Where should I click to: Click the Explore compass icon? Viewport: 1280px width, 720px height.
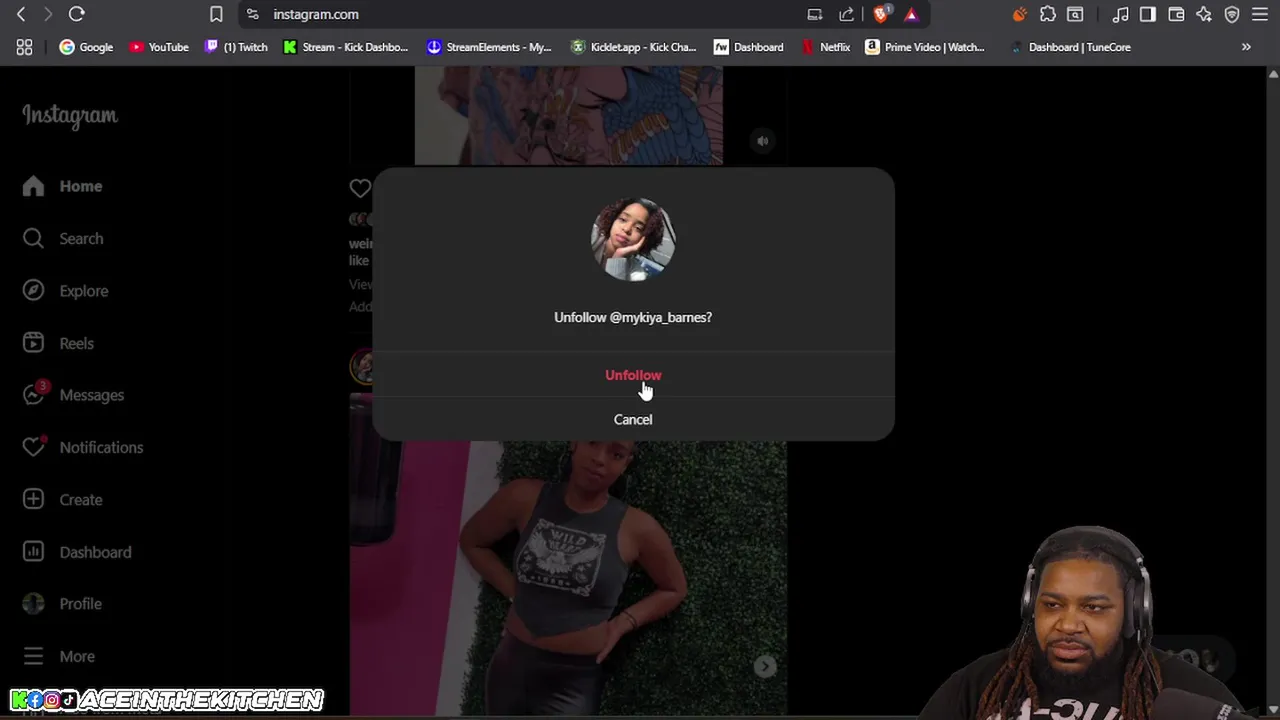[33, 291]
